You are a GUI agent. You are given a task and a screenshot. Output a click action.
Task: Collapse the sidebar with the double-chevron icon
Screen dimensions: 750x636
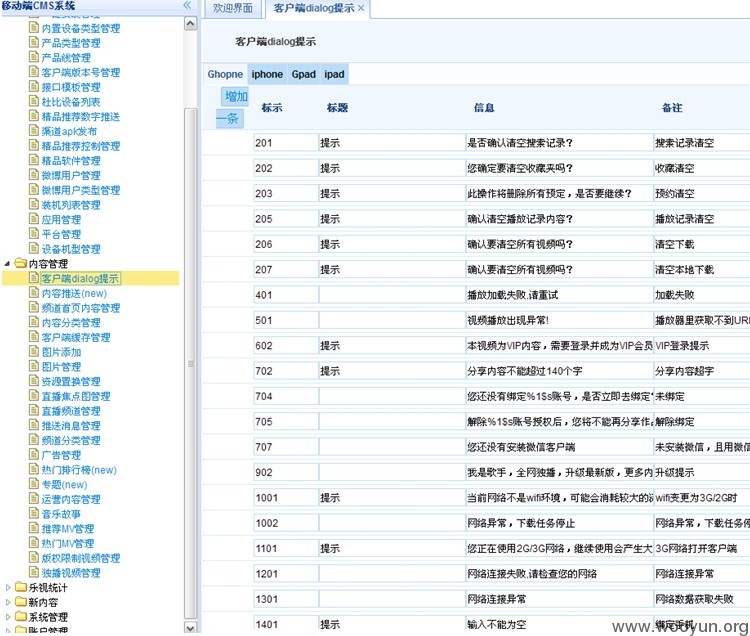187,5
